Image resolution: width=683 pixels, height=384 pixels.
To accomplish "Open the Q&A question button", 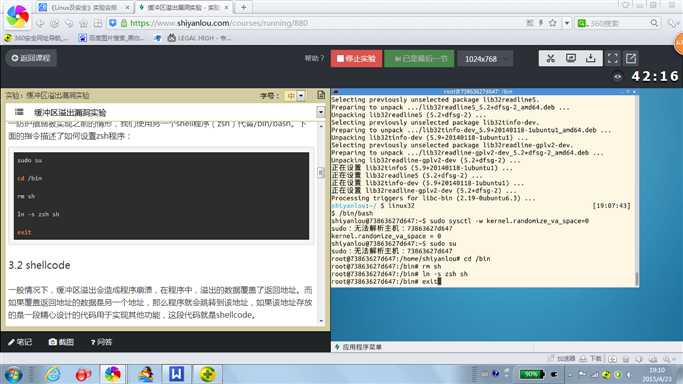I will coord(101,342).
